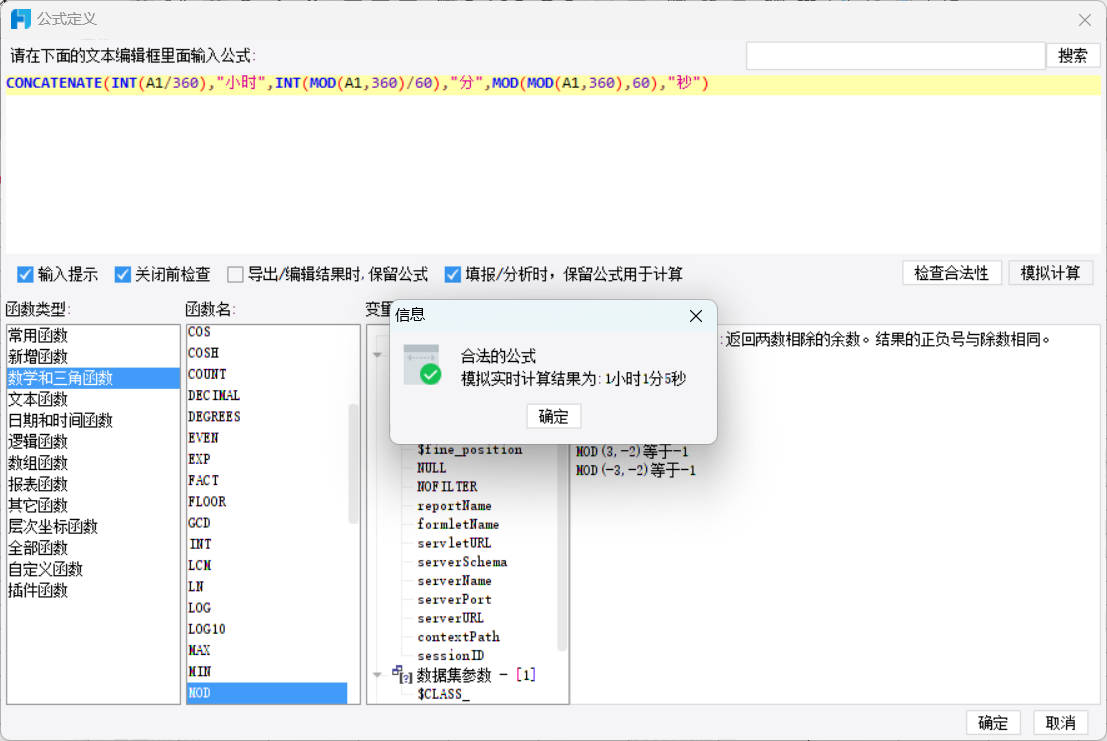The width and height of the screenshot is (1107, 741).
Task: Select 逻辑函数 function type
Action: (x=93, y=441)
